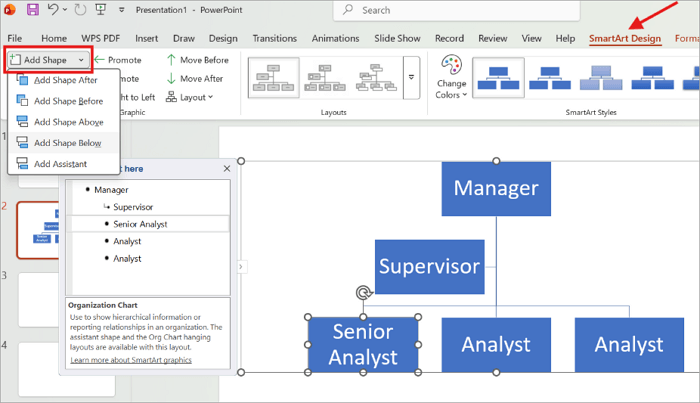Open the Layout dropdown in Create Graphic
The image size is (700, 403).
coord(189,97)
